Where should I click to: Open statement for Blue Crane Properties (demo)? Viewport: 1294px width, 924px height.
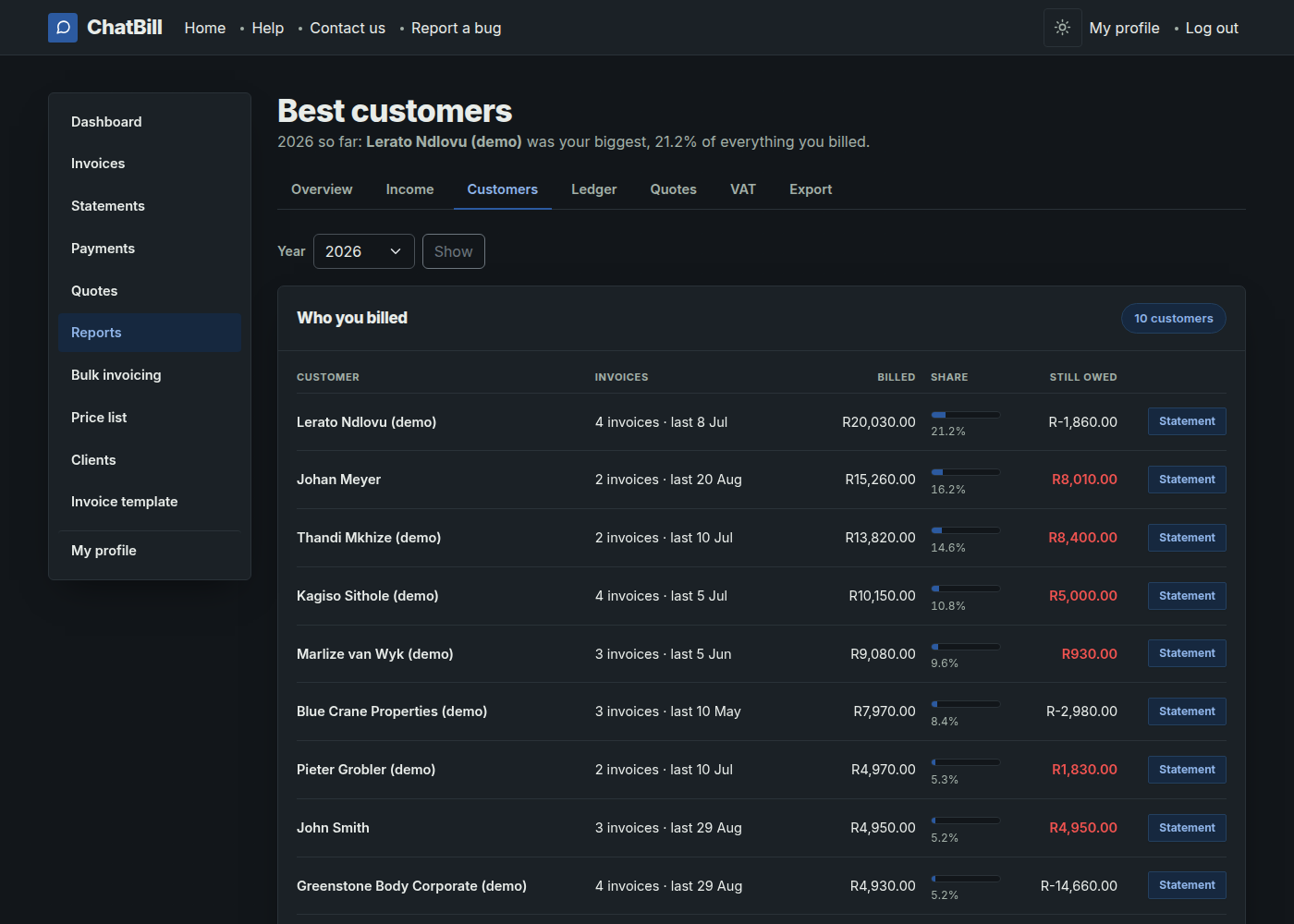point(1187,711)
